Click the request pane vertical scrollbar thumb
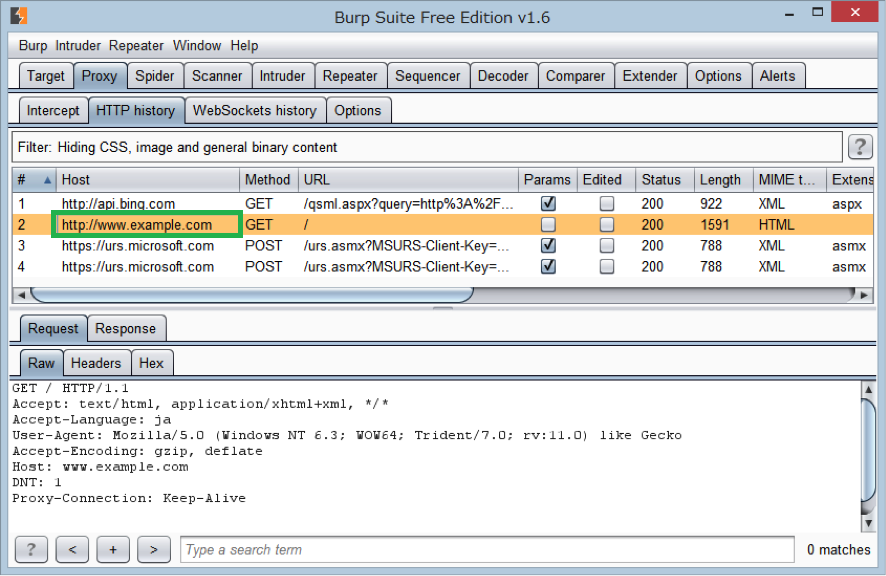886x576 pixels. tap(868, 450)
